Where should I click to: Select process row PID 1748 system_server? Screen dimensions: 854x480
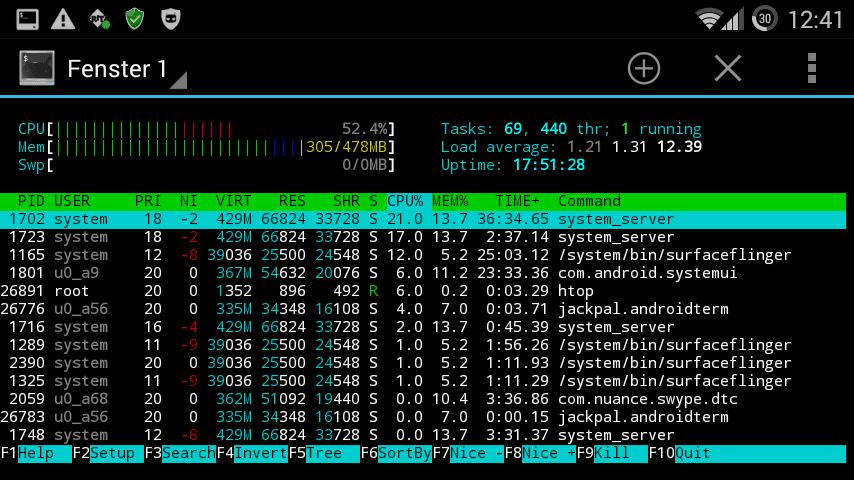point(423,435)
